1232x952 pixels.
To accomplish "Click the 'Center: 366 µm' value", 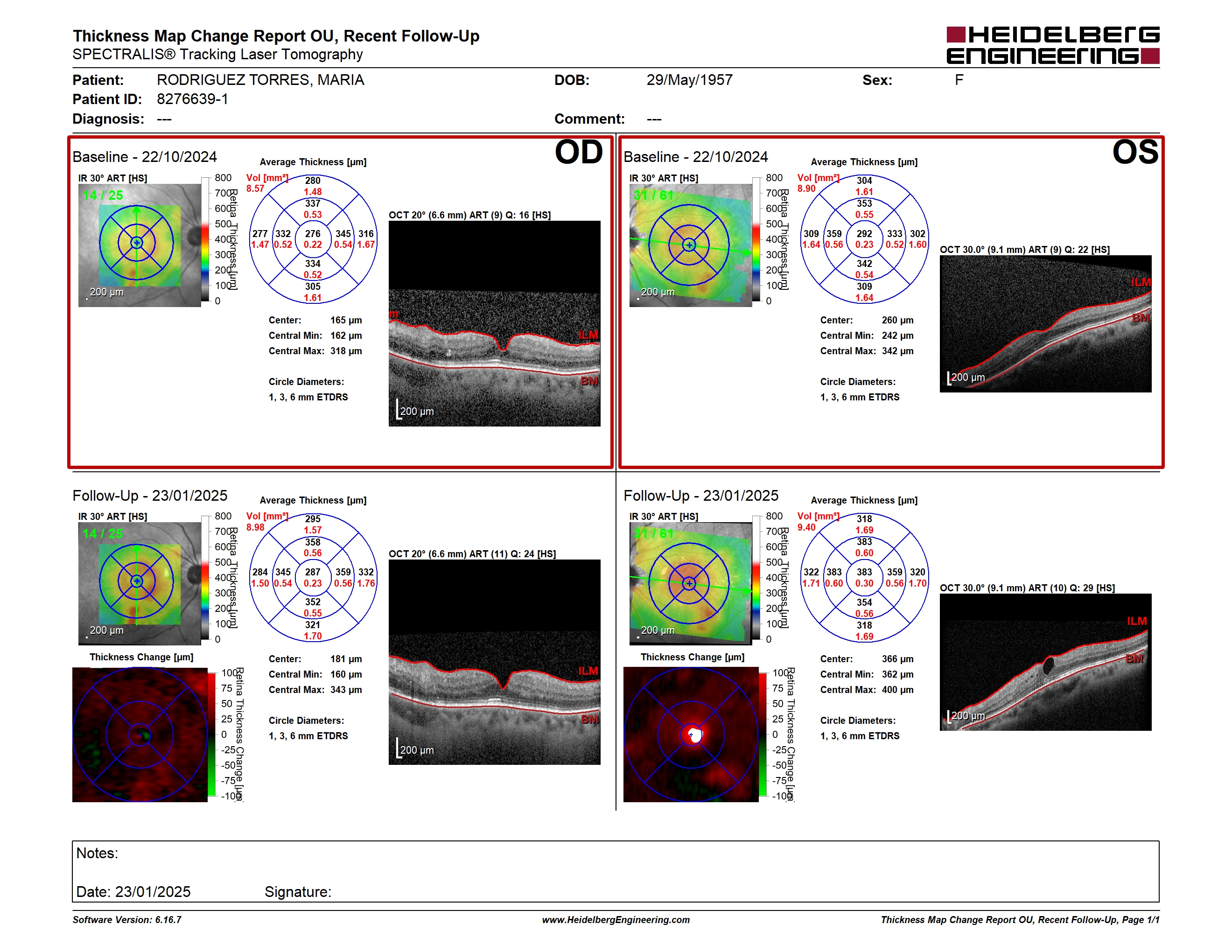I will pyautogui.click(x=897, y=659).
